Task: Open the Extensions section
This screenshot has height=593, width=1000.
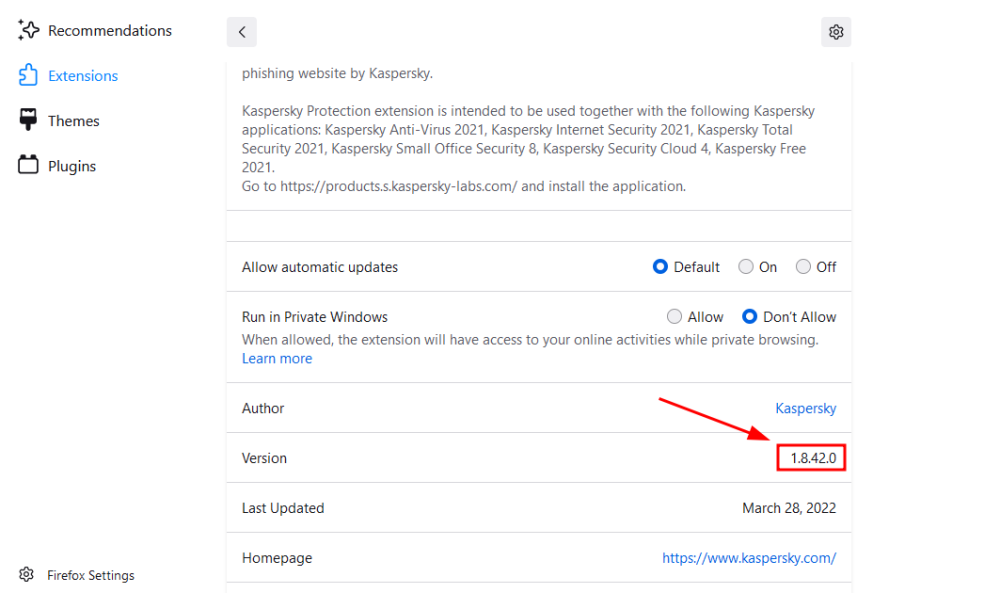Action: [x=83, y=76]
